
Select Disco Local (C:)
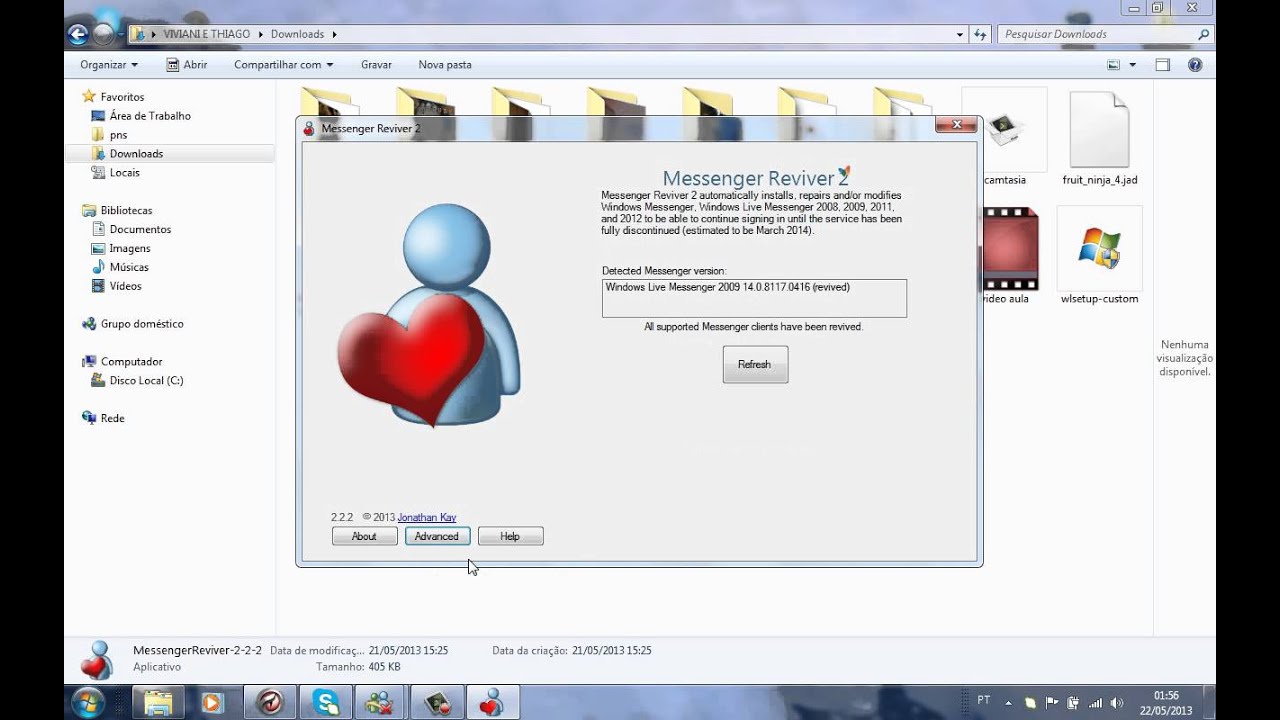click(x=146, y=381)
